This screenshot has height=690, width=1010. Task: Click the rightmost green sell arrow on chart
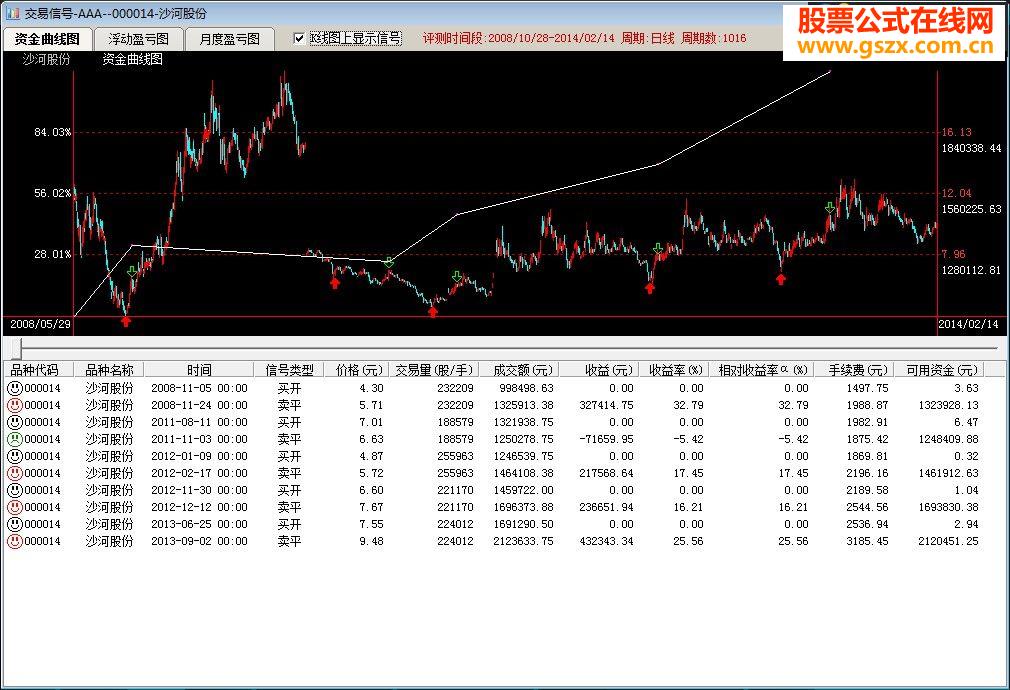[830, 207]
